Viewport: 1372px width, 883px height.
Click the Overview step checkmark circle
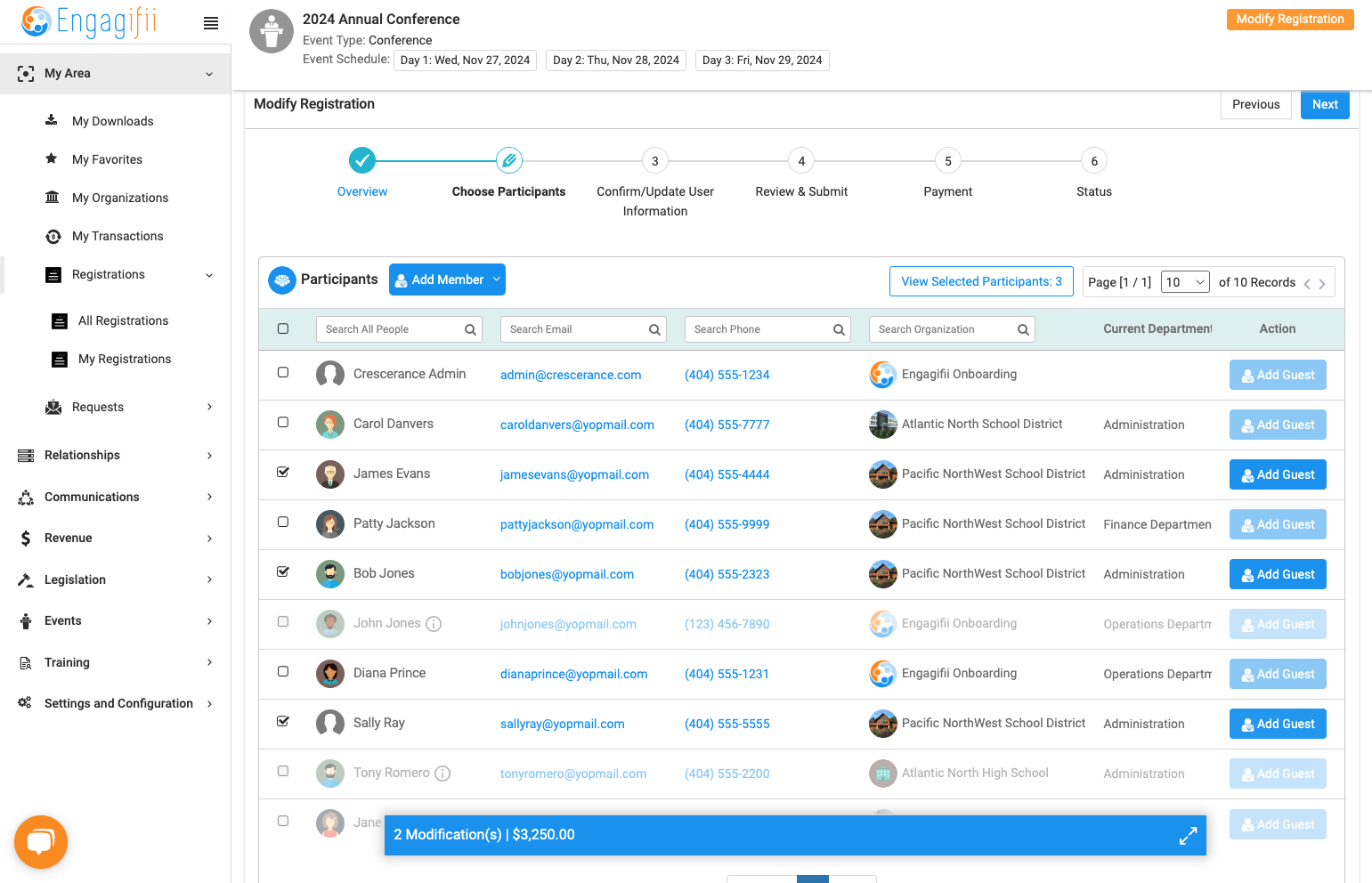tap(362, 160)
